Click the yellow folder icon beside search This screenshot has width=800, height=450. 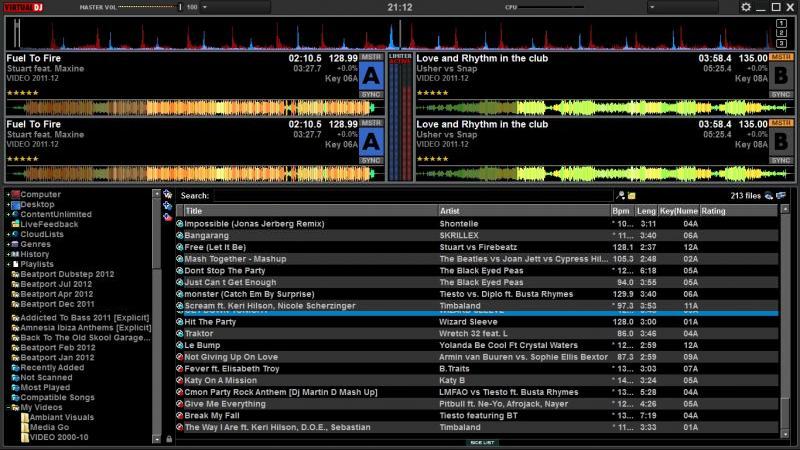(x=632, y=195)
